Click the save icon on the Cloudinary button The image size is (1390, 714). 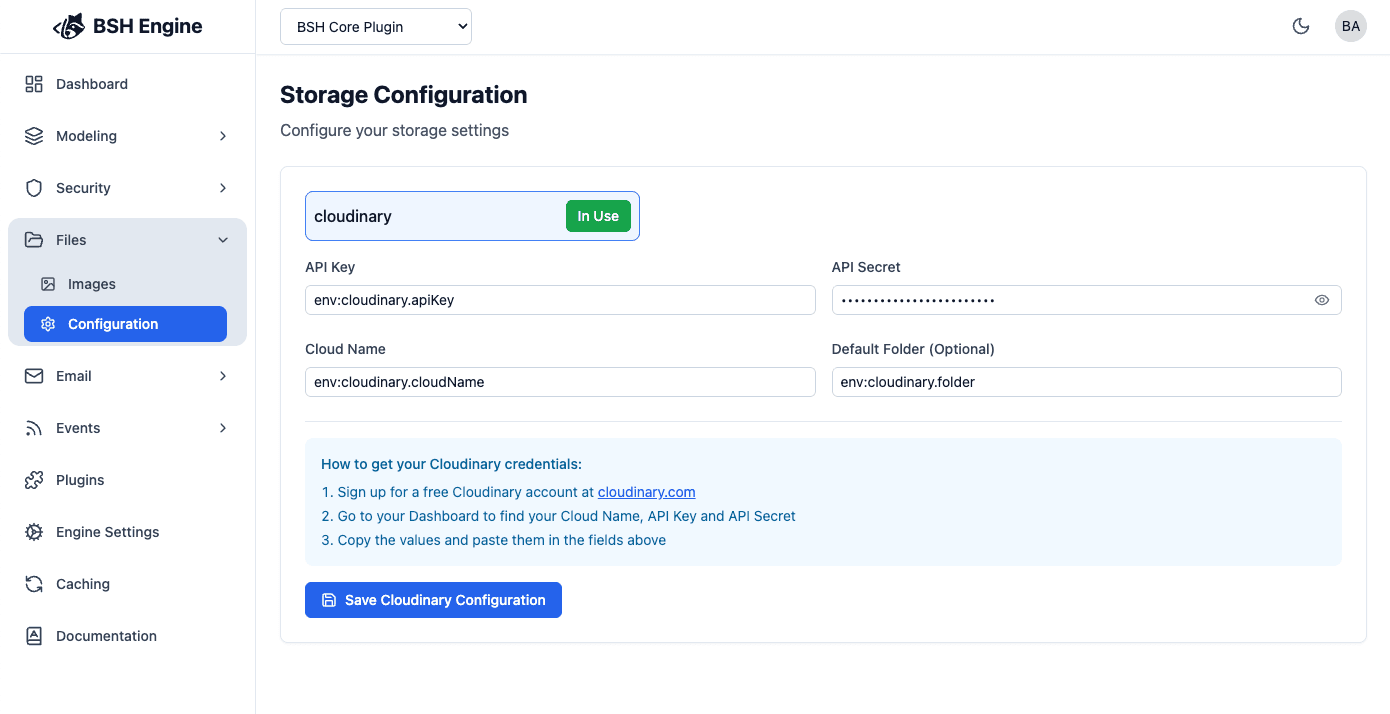329,599
